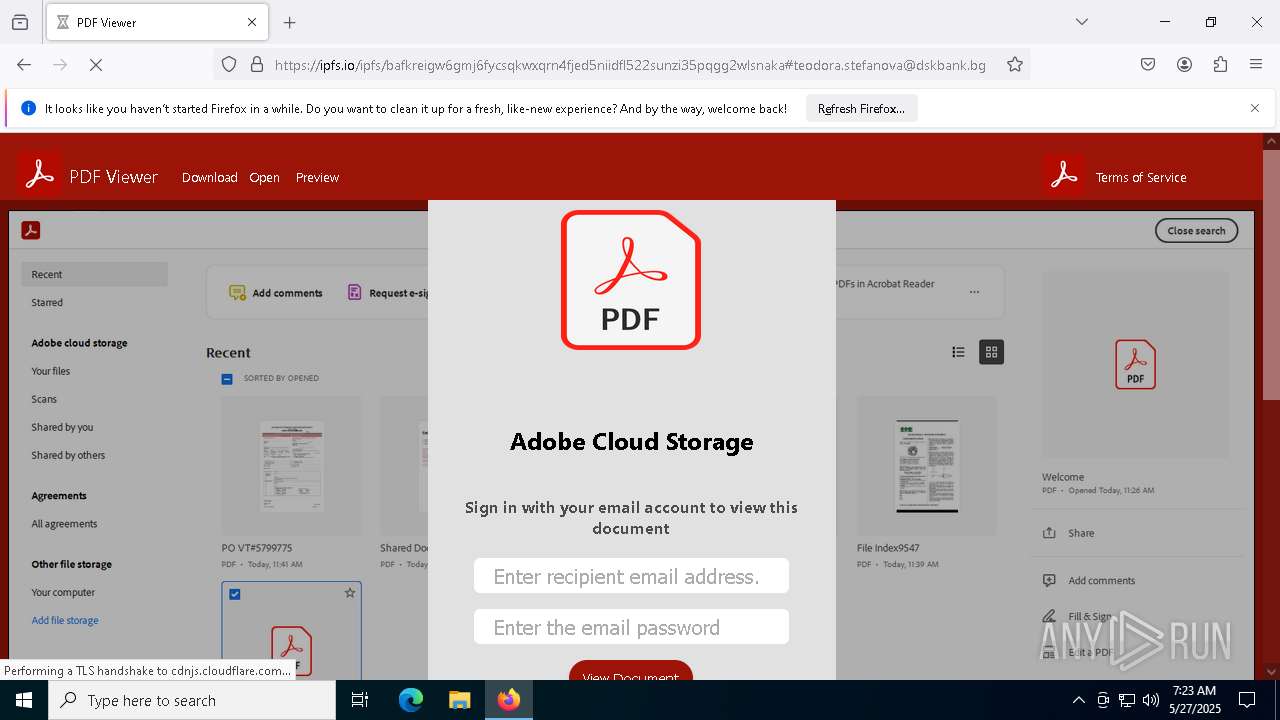Viewport: 1280px width, 720px height.
Task: Select the Open menu item
Action: (x=264, y=177)
